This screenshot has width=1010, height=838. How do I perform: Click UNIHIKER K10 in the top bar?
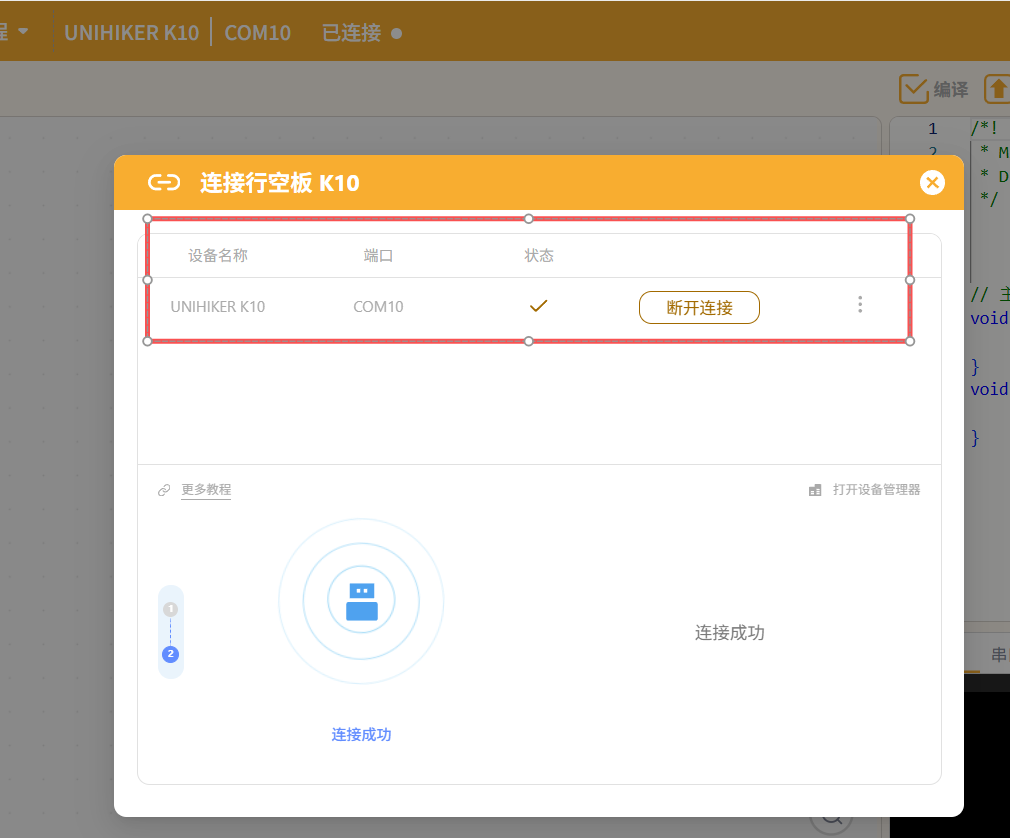click(131, 32)
